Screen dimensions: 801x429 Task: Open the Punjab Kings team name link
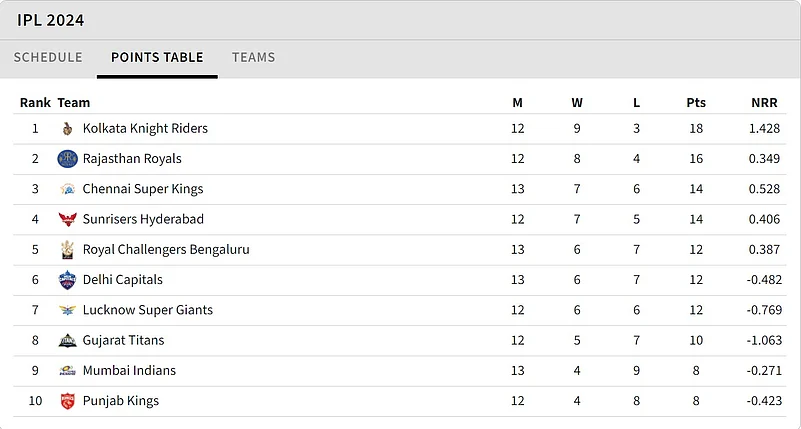(x=121, y=401)
